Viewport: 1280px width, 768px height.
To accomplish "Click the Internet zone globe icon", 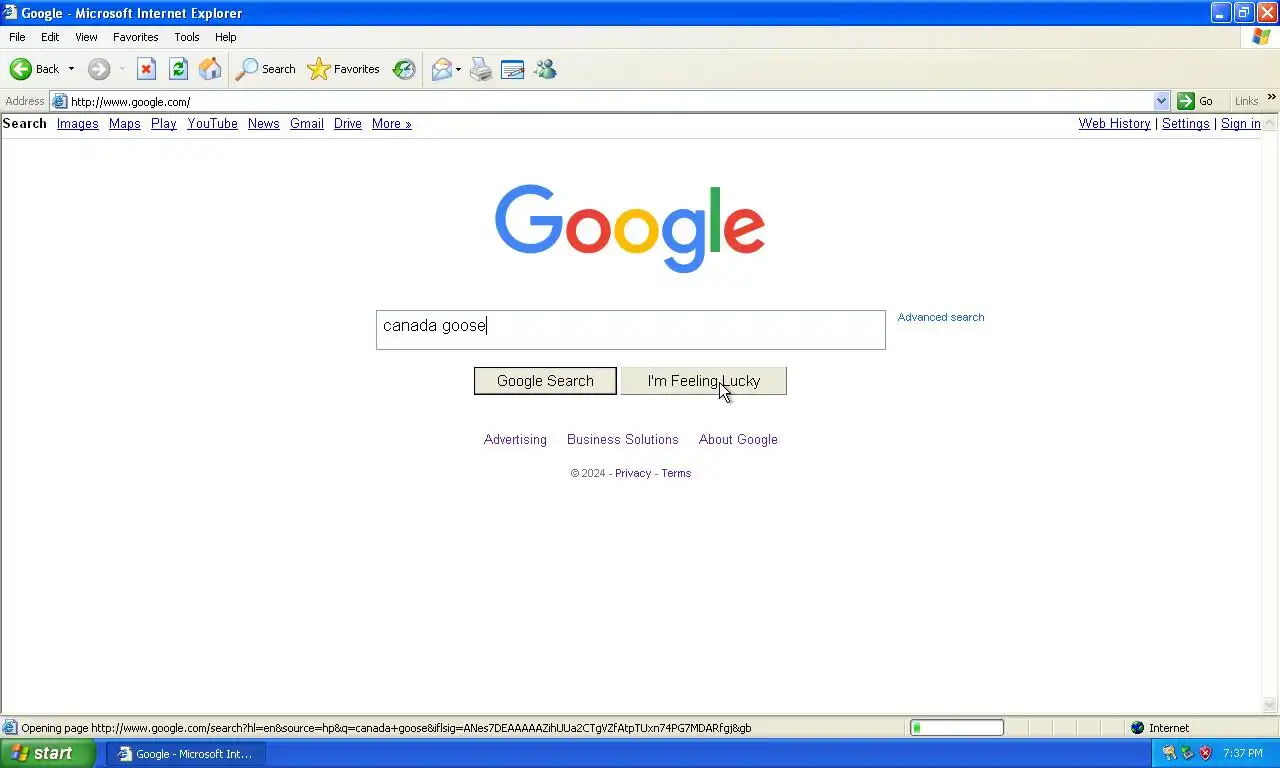I will pos(1137,728).
